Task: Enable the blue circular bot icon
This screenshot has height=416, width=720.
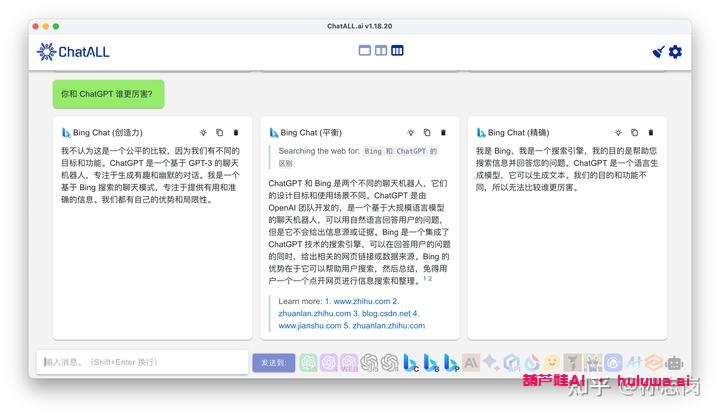Action: [x=613, y=363]
